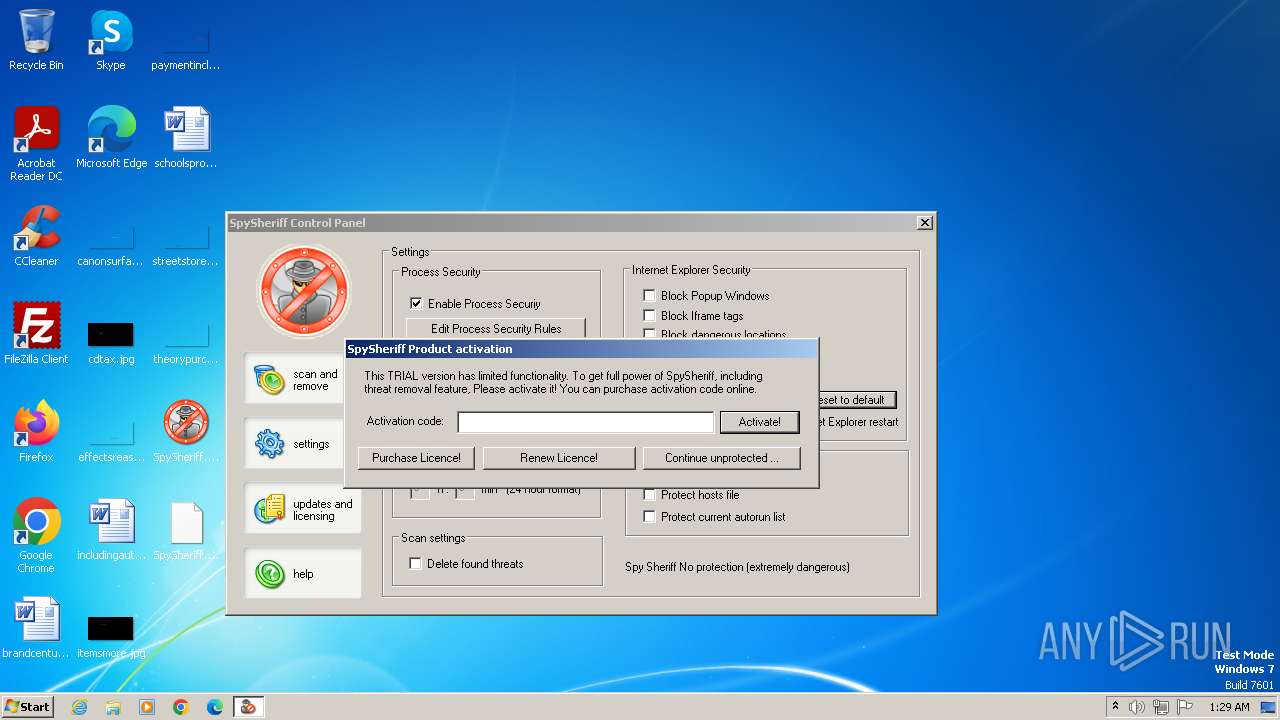Open the network tray icon

point(1160,707)
